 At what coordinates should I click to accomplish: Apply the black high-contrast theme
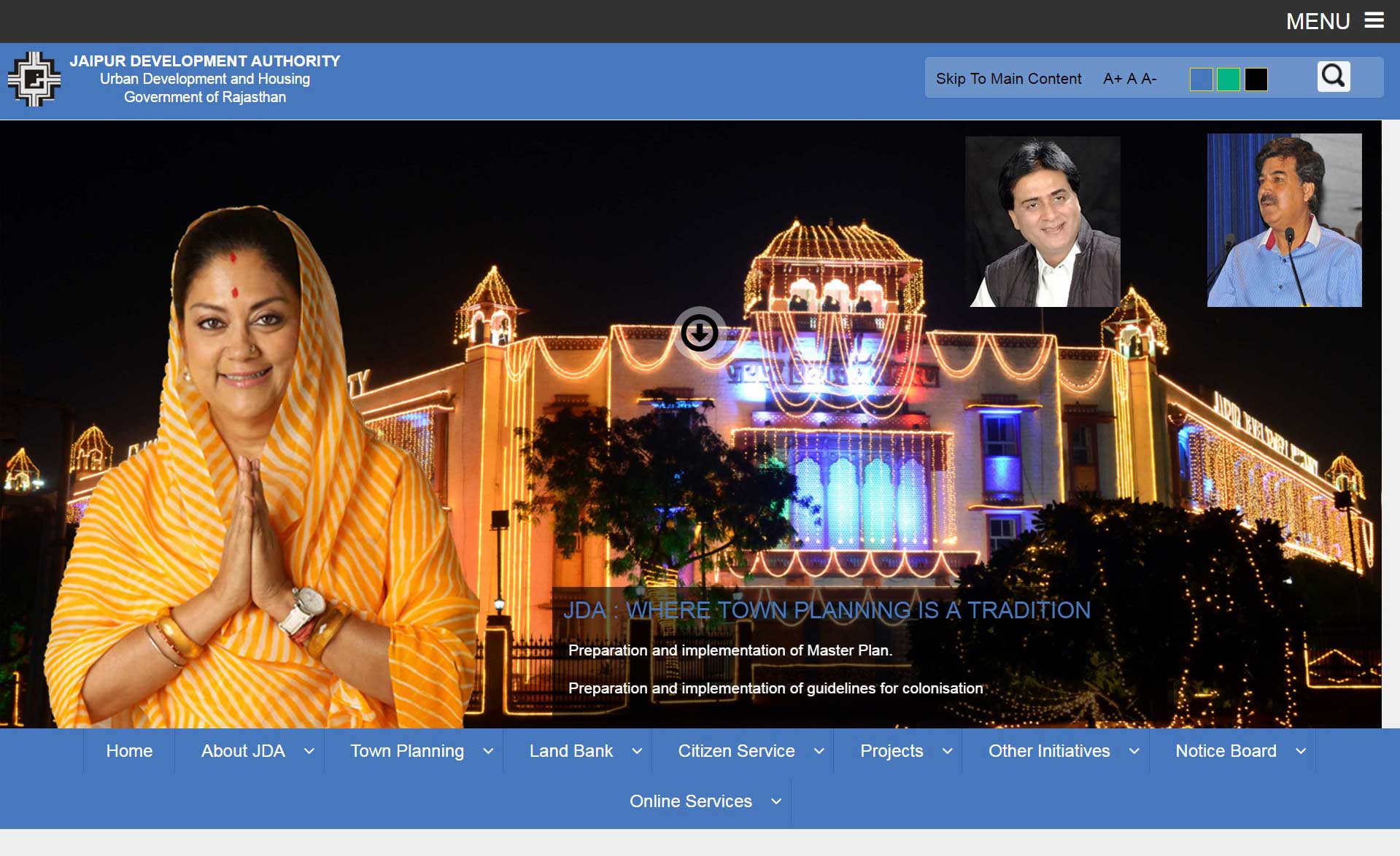[1256, 79]
